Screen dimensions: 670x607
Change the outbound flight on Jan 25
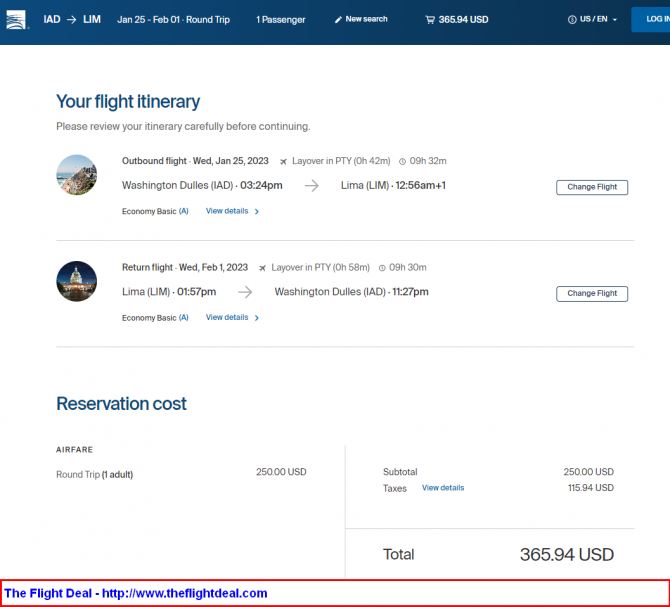(x=592, y=187)
